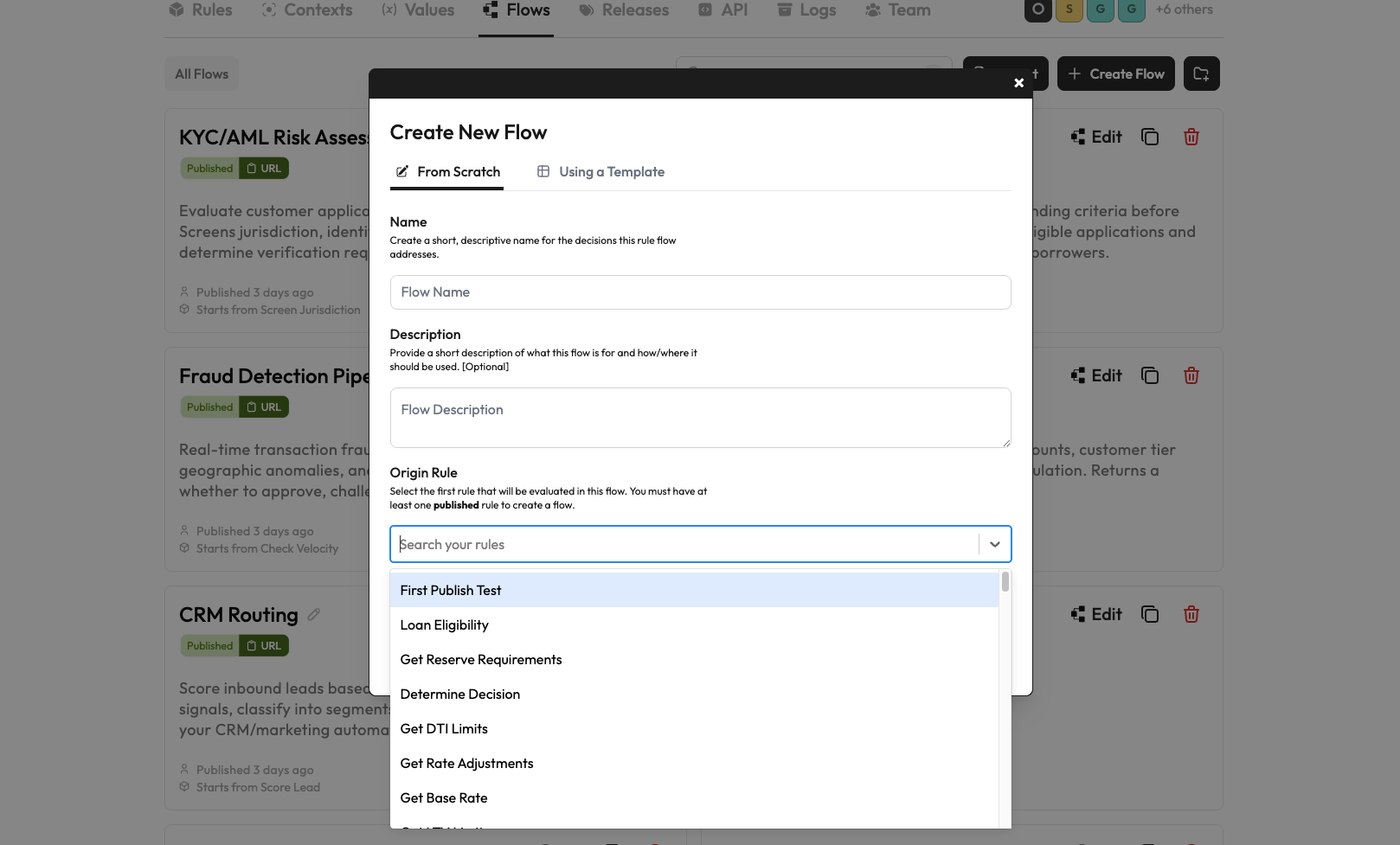The height and width of the screenshot is (845, 1400).
Task: Open the Search your rules combobox
Action: [x=684, y=544]
